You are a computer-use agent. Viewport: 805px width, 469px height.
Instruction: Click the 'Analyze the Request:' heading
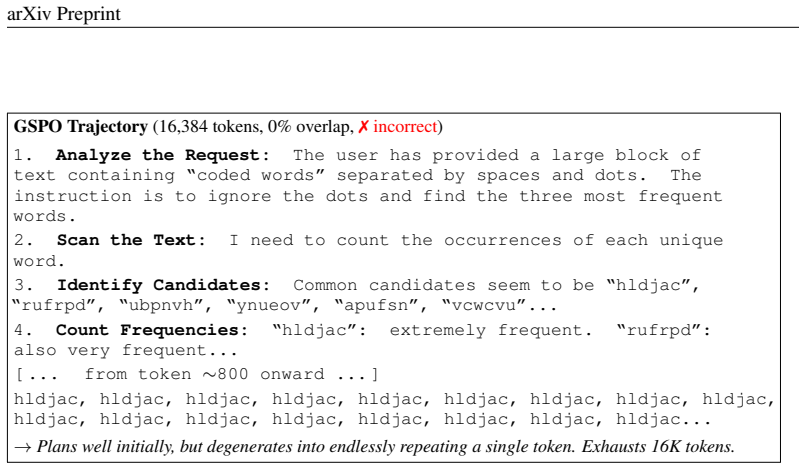pyautogui.click(x=163, y=155)
